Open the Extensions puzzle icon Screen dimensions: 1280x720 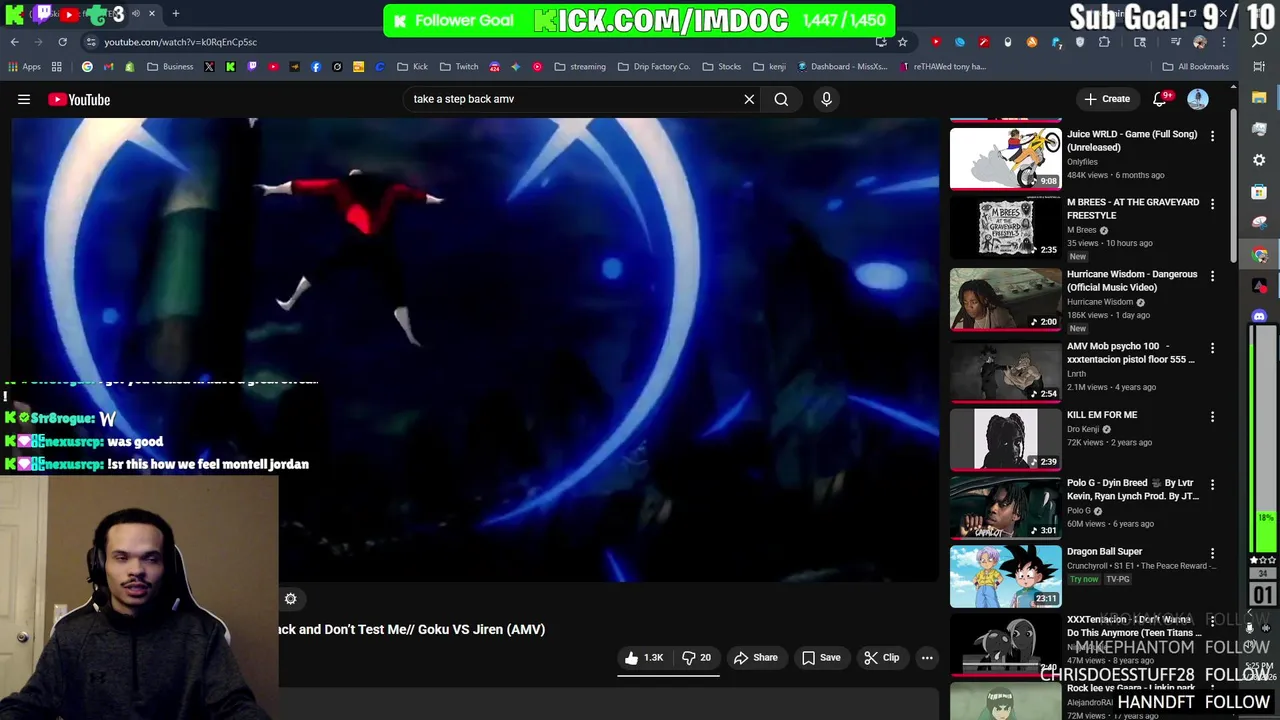[1104, 42]
